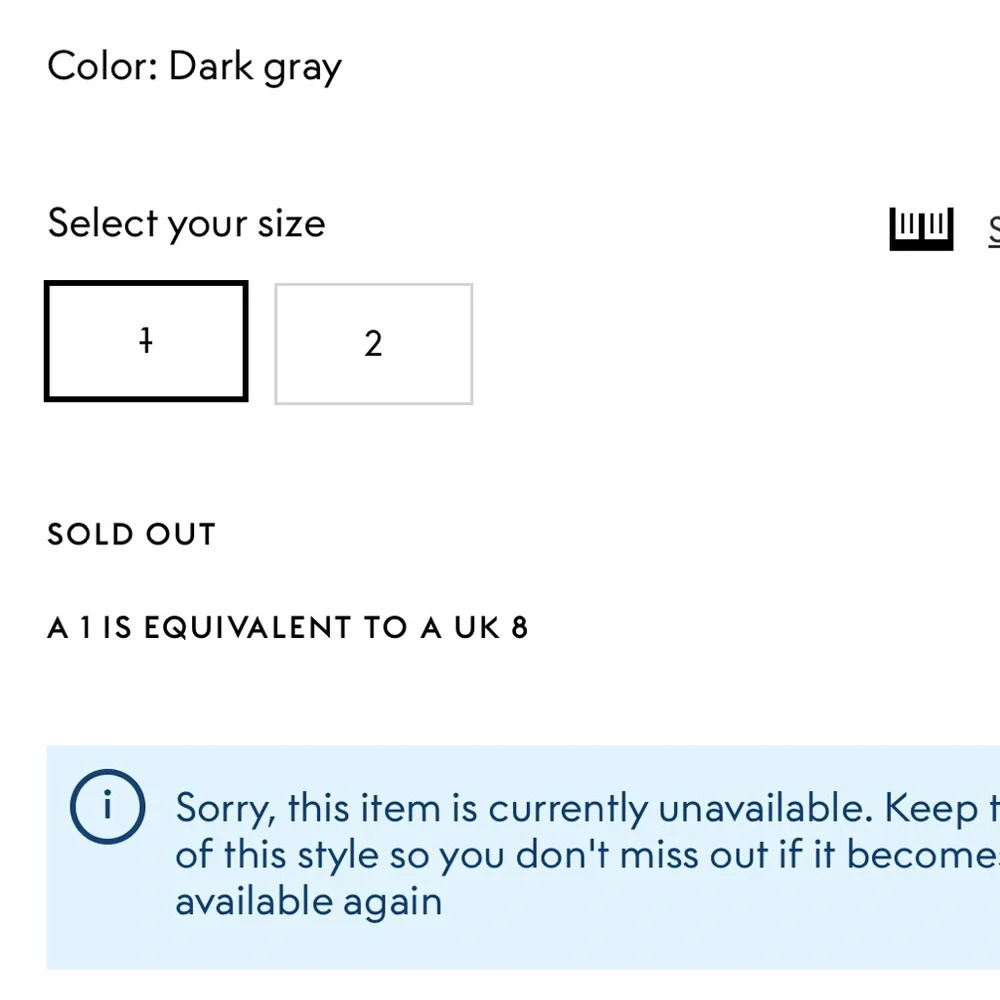The width and height of the screenshot is (1000, 1000).
Task: Click the 'Dark gray' color name text
Action: [x=255, y=67]
